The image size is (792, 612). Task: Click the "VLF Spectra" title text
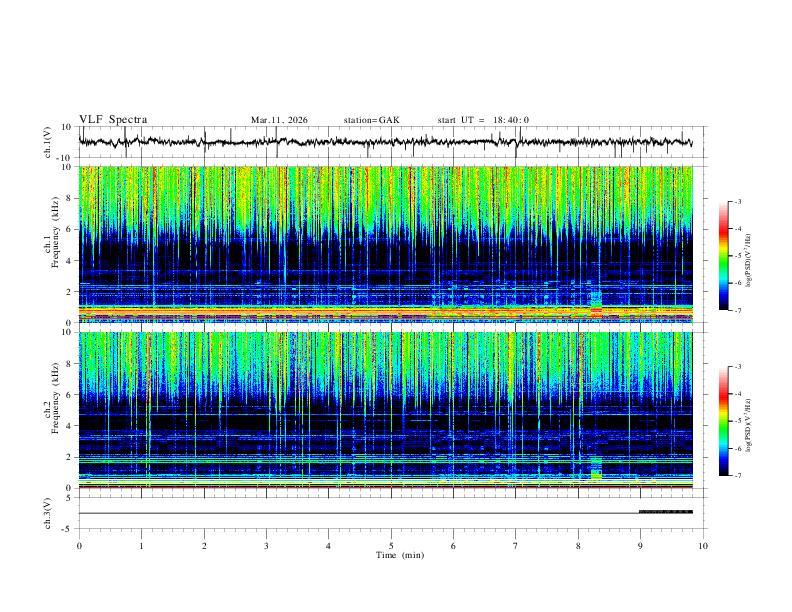113,120
